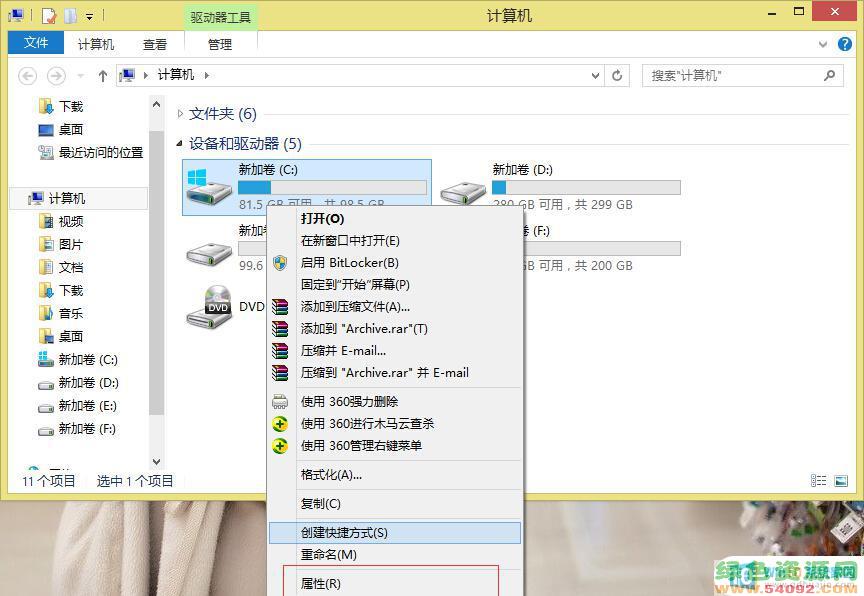
Task: Open the Help question mark icon
Action: tap(845, 44)
